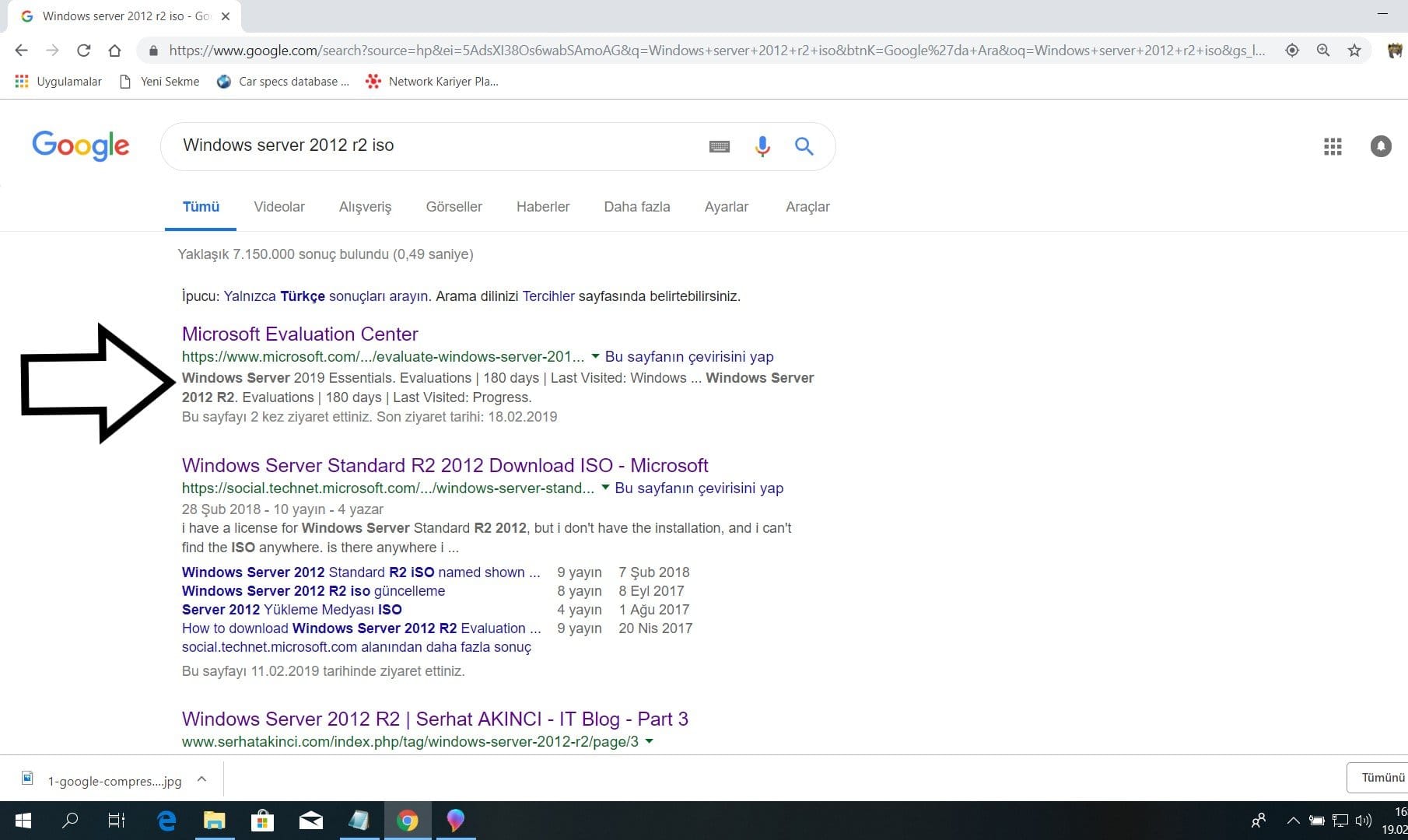Open Google notifications bell
The image size is (1408, 840).
point(1381,146)
